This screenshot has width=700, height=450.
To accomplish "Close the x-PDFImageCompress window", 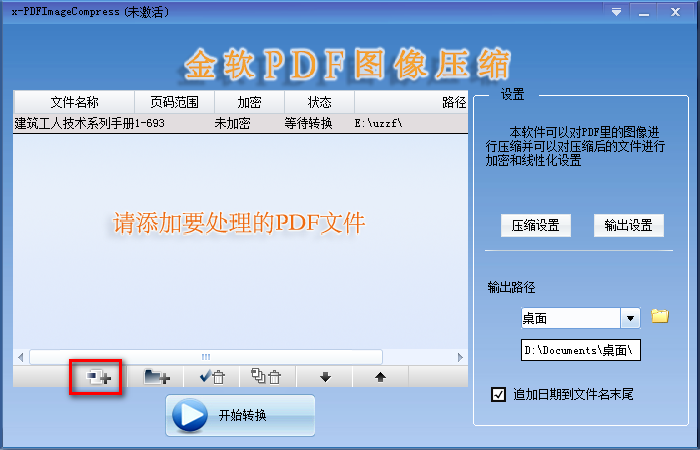I will click(675, 12).
